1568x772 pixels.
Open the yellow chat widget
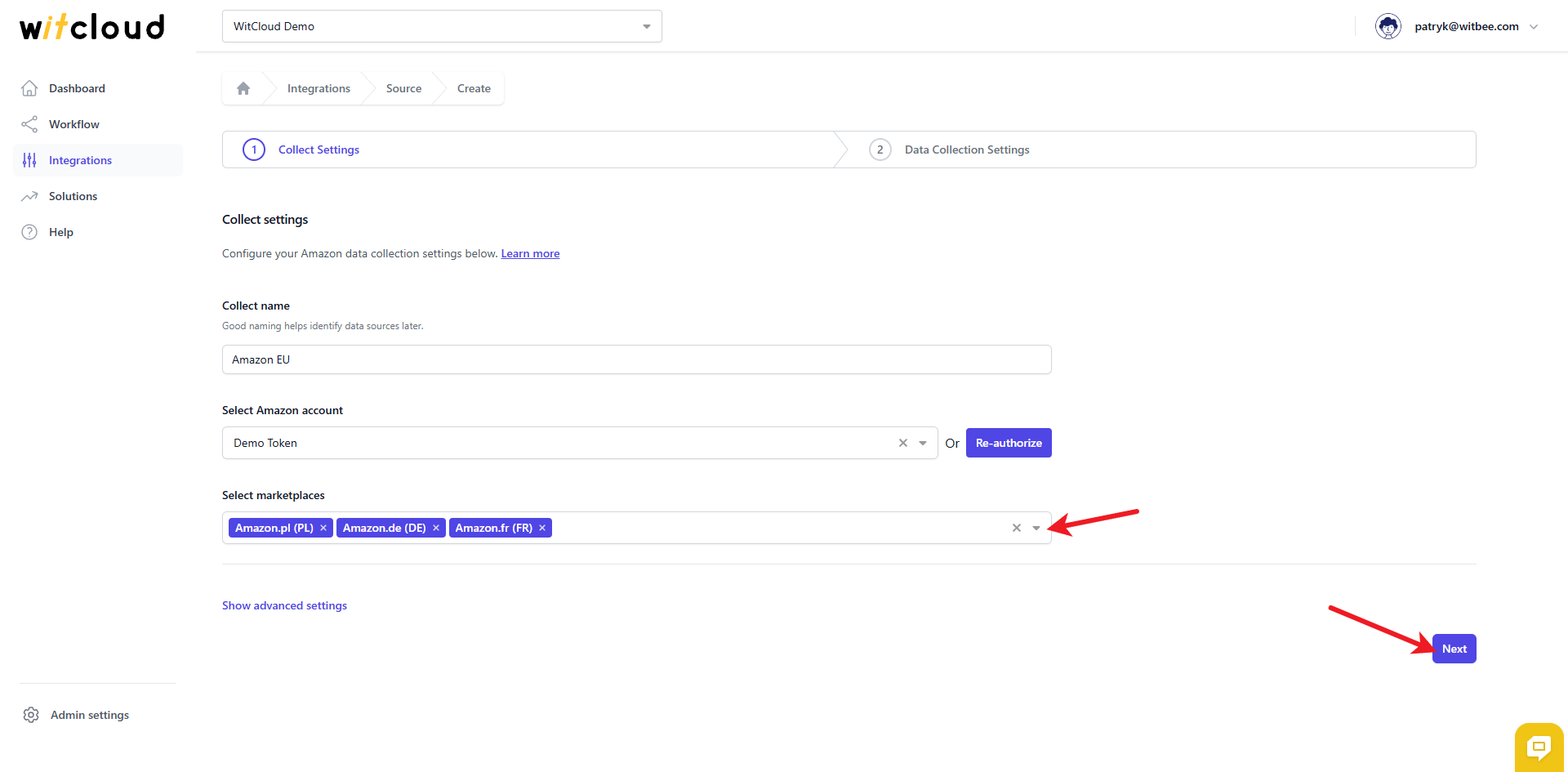tap(1539, 747)
